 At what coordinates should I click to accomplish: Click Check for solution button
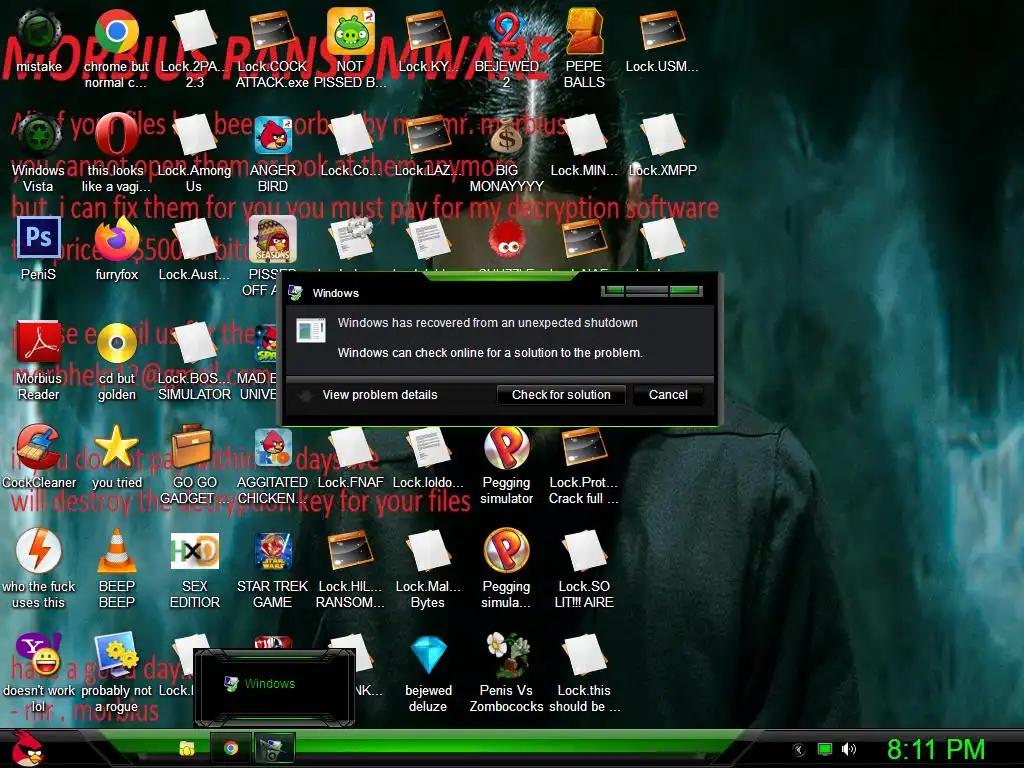coord(561,394)
